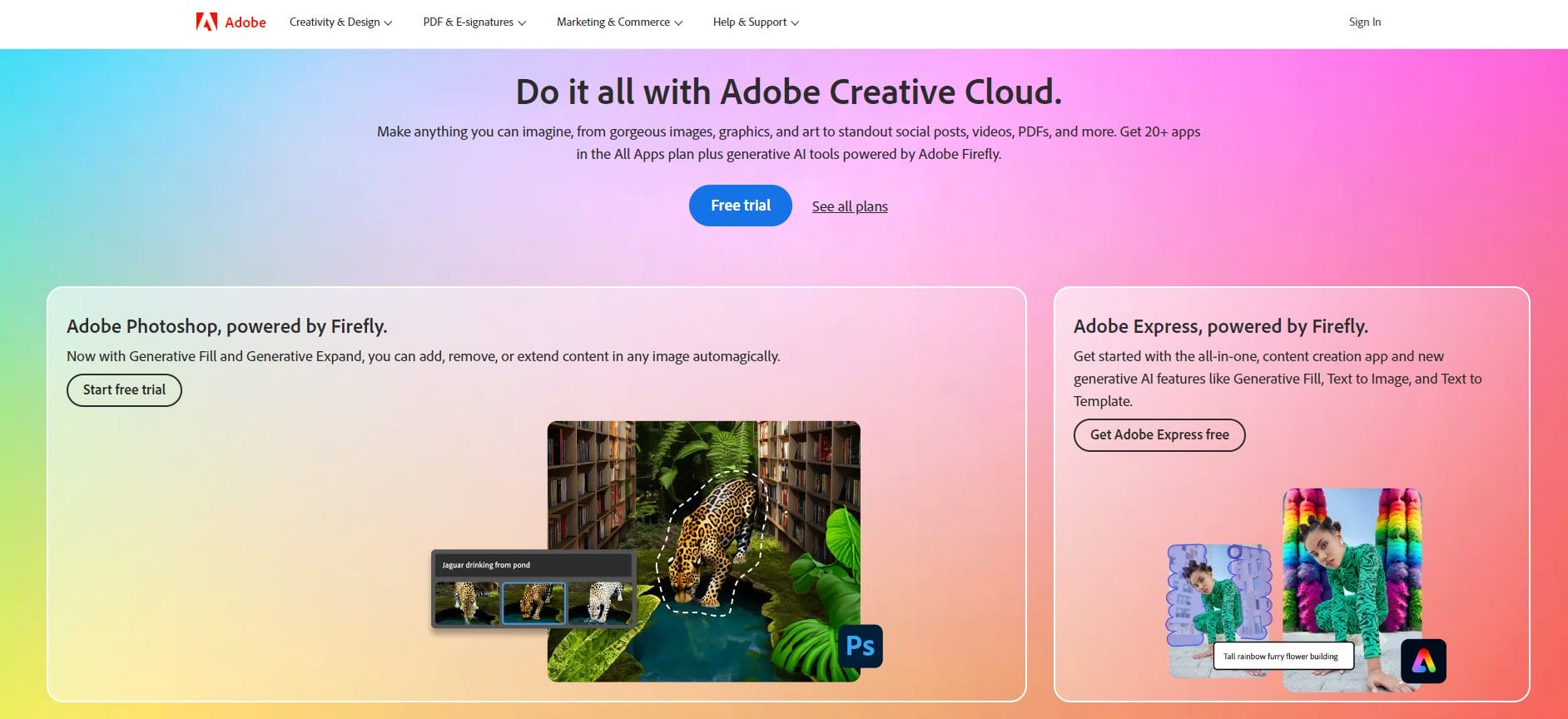
Task: Open the See all plans link
Action: click(x=850, y=206)
